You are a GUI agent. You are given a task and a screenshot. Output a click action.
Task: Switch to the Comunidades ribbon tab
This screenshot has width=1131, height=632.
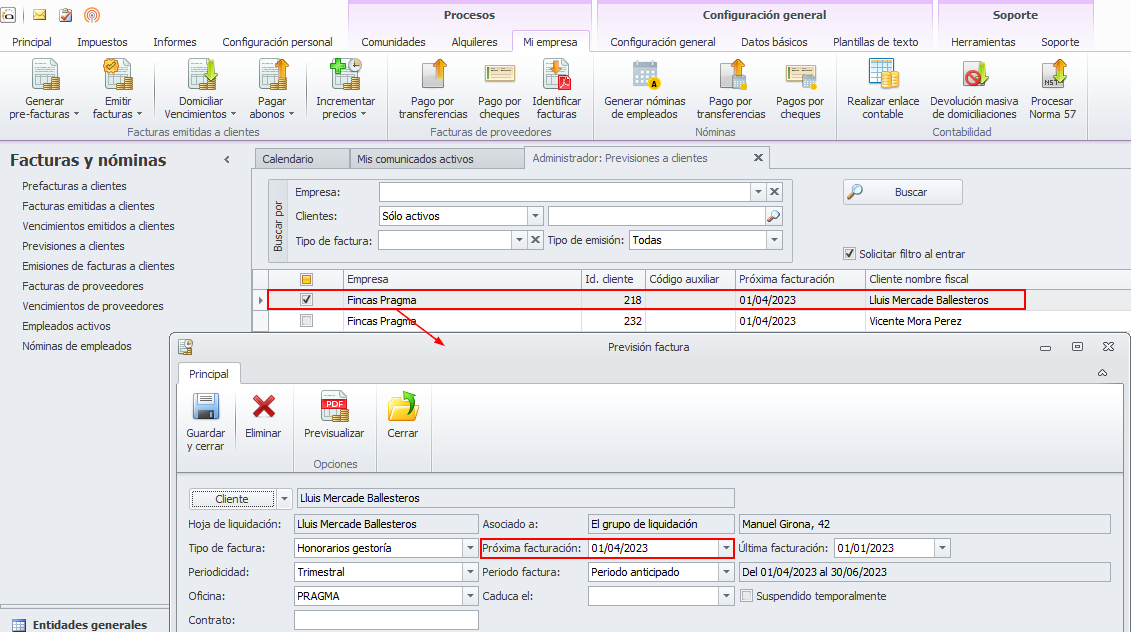tap(393, 42)
